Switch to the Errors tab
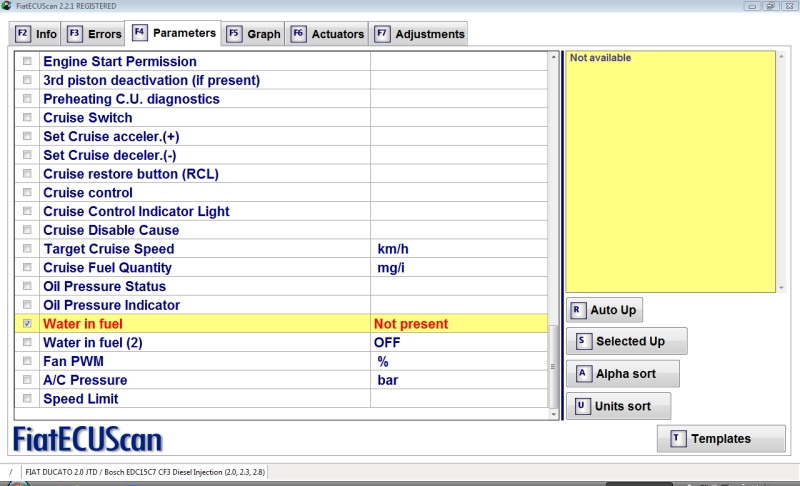The image size is (800, 486). click(x=93, y=34)
